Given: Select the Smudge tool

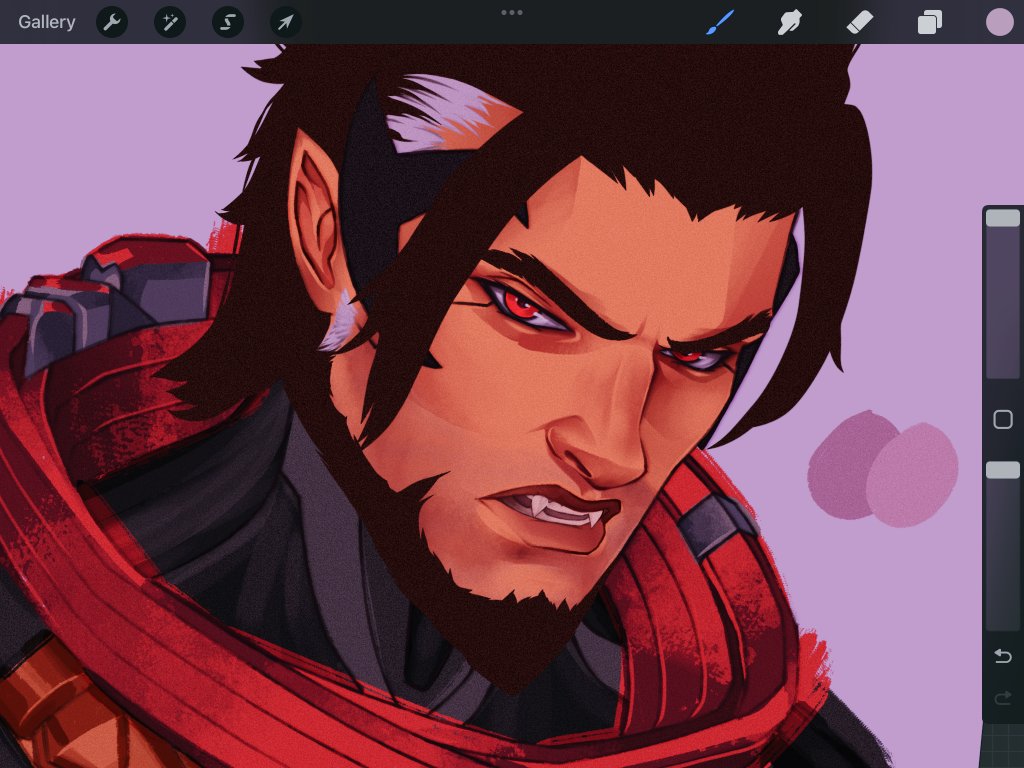Looking at the screenshot, I should coord(790,23).
